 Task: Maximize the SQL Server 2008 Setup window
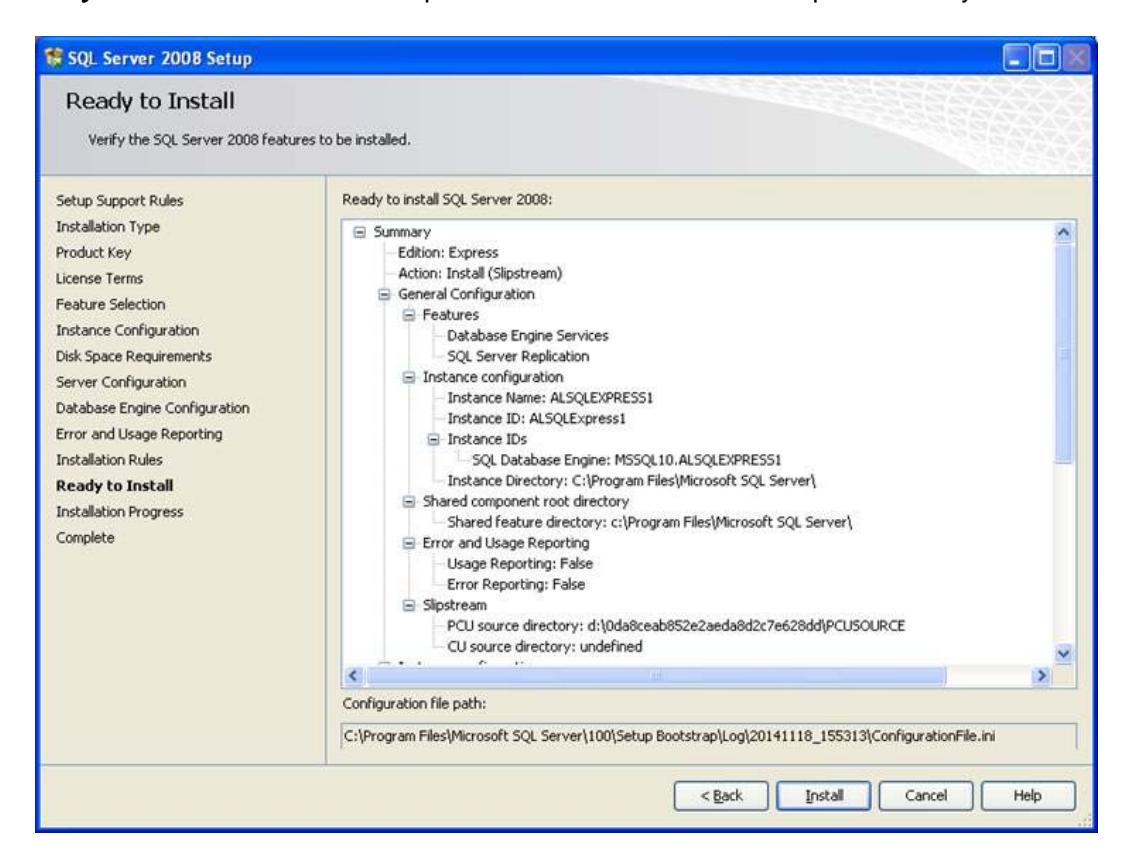[1047, 58]
